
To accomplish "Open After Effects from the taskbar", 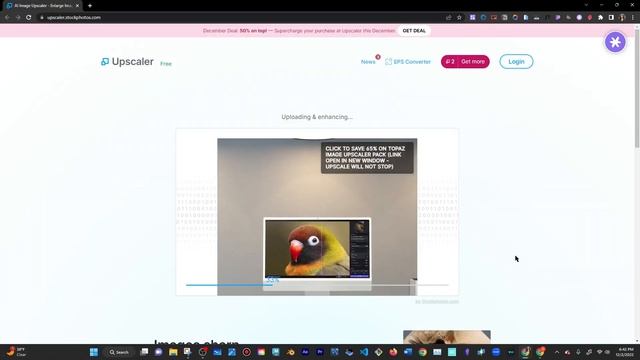I will point(305,352).
